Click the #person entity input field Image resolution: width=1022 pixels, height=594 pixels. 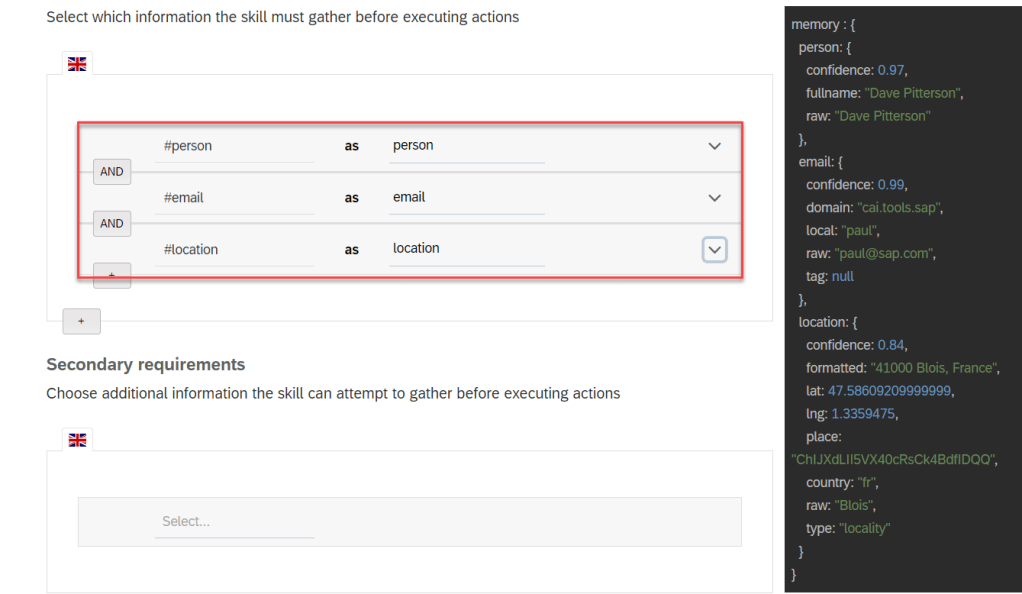tap(235, 146)
